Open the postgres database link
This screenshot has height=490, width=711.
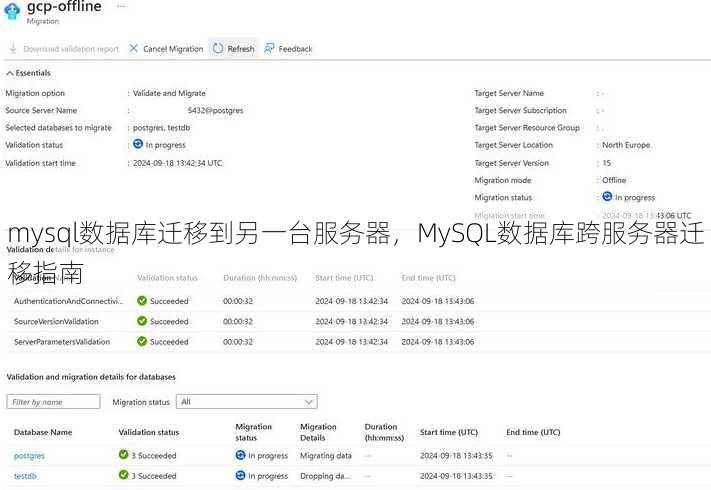[x=29, y=456]
